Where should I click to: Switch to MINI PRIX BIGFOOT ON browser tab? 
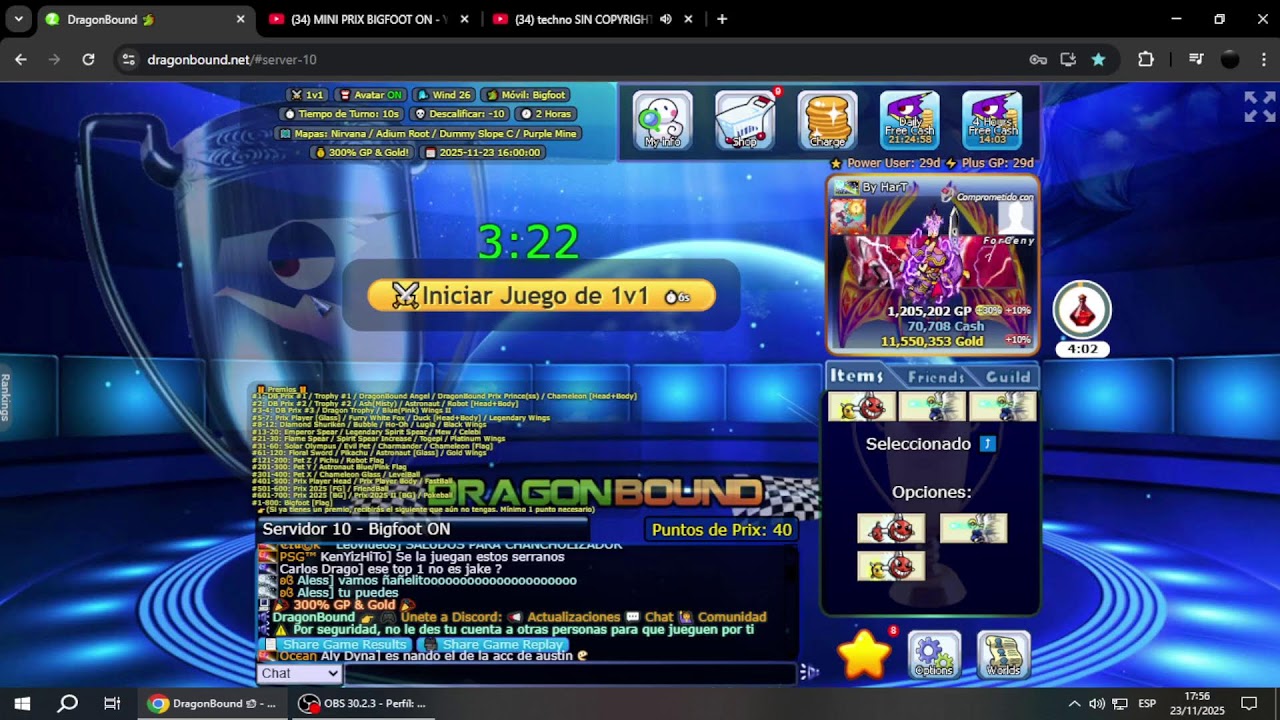367,19
